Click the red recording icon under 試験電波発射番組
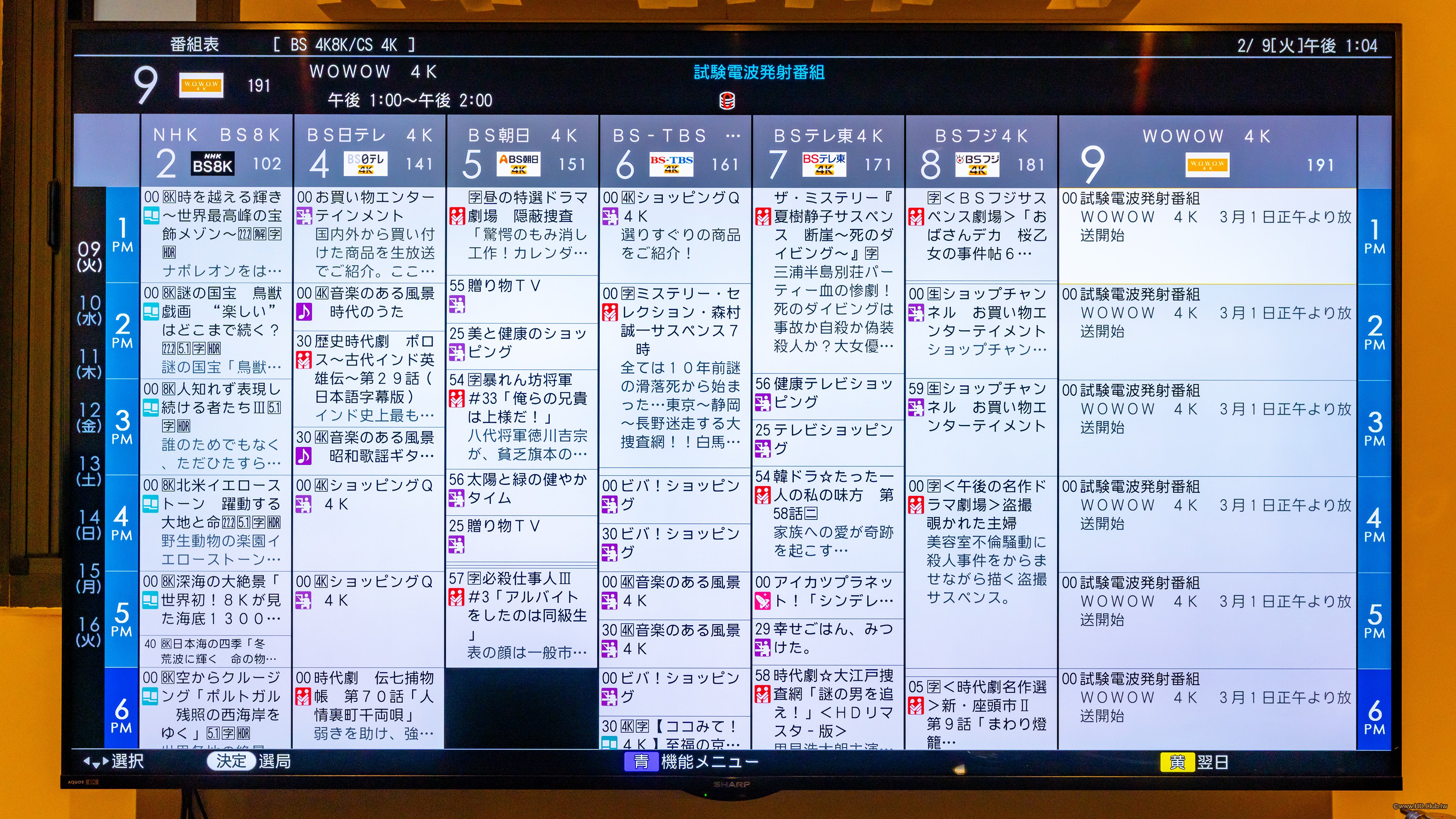This screenshot has width=1456, height=819. (x=727, y=101)
